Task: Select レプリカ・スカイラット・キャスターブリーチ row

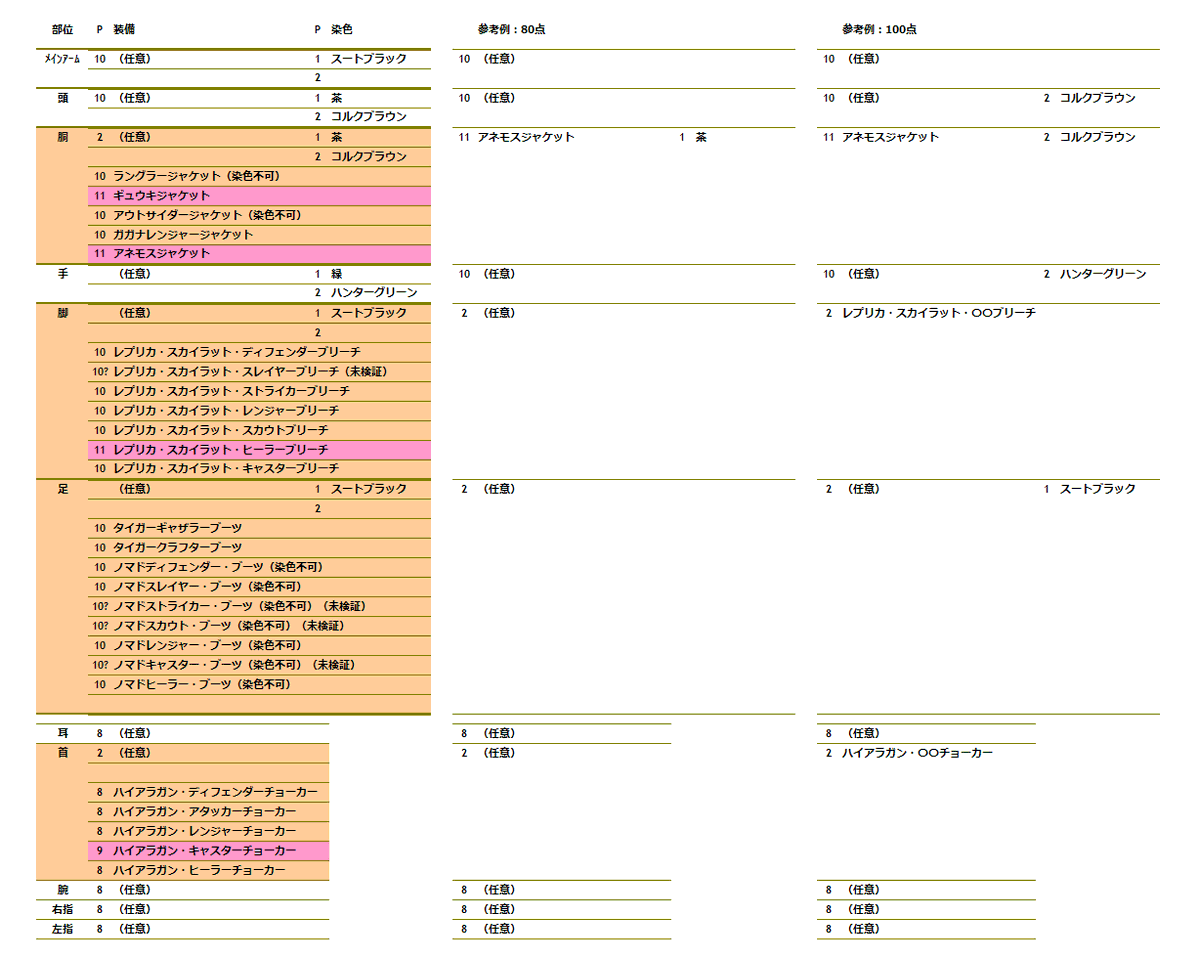Action: tap(259, 469)
